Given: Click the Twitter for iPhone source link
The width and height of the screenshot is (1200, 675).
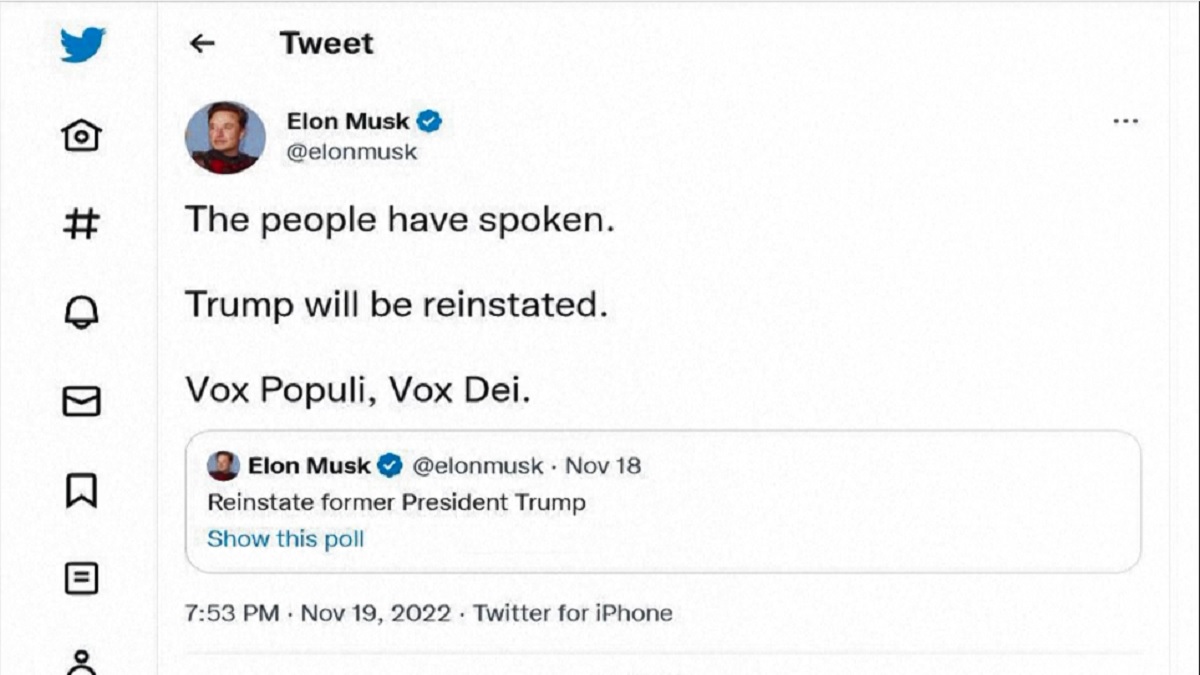Looking at the screenshot, I should click(x=573, y=613).
